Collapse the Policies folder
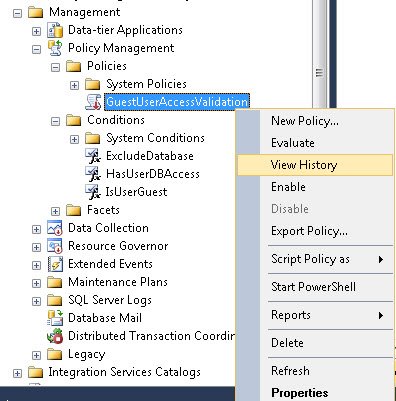This screenshot has height=401, width=396. point(55,68)
